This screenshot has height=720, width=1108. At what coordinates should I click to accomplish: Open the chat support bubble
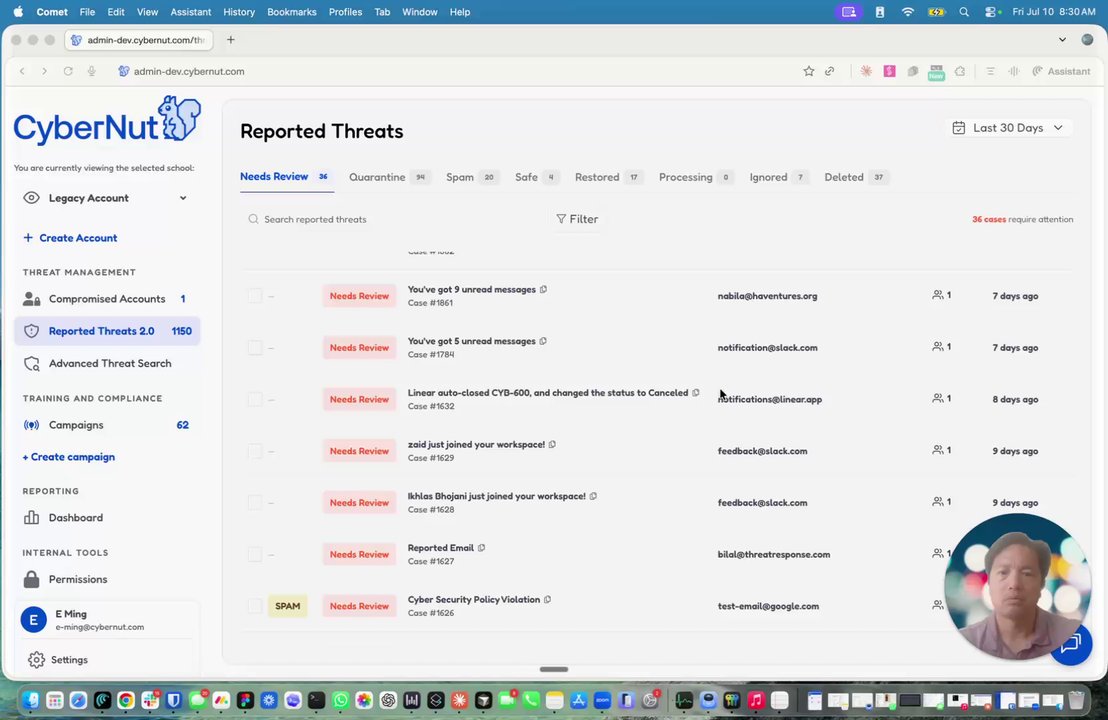[x=1071, y=643]
